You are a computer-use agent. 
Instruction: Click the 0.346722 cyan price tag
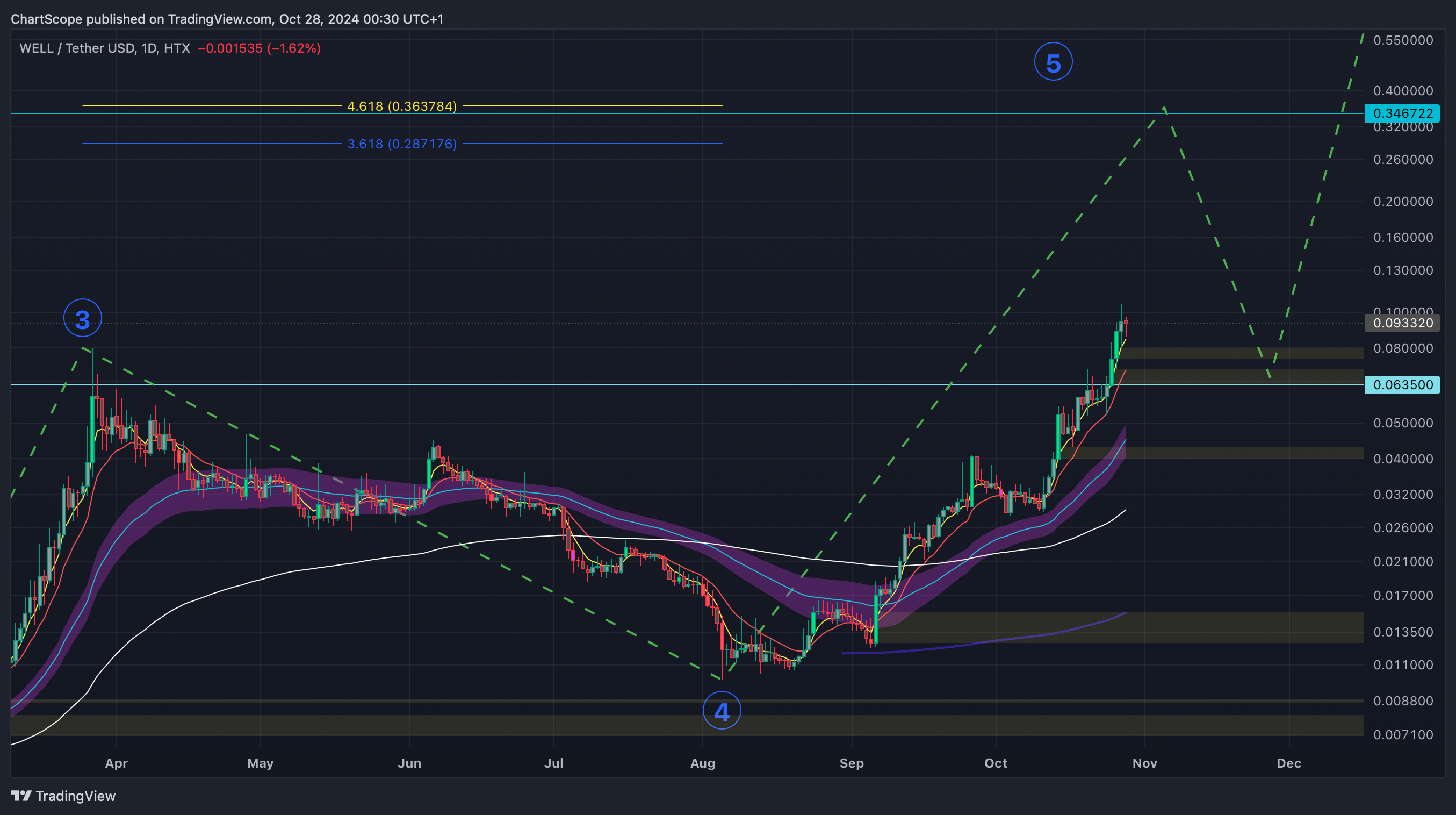pos(1402,113)
